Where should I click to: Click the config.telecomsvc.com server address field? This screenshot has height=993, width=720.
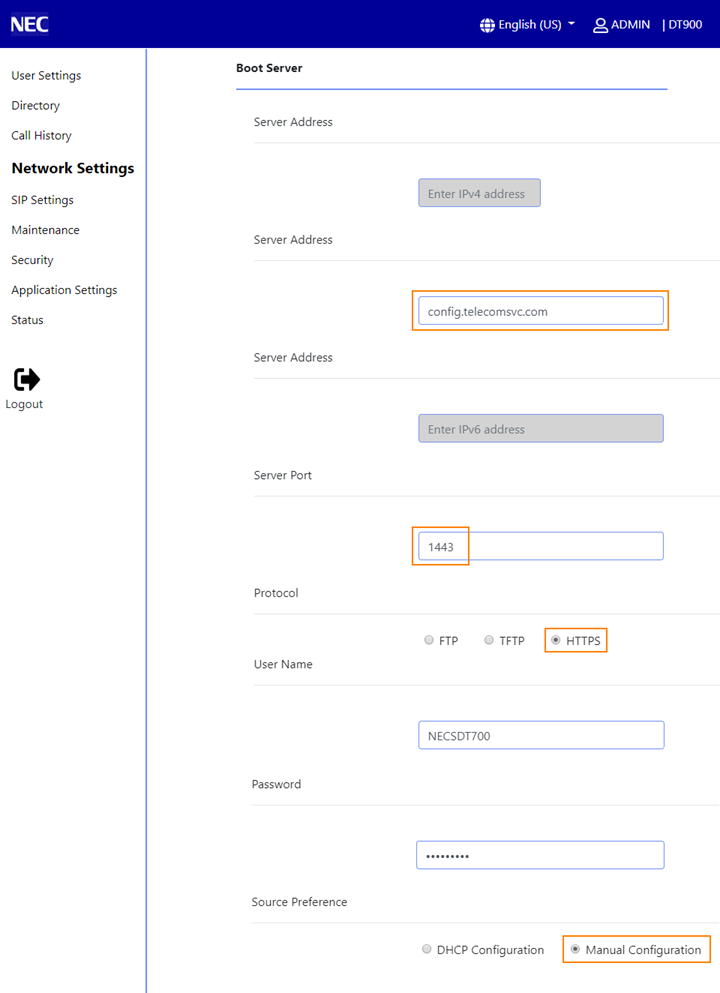541,311
